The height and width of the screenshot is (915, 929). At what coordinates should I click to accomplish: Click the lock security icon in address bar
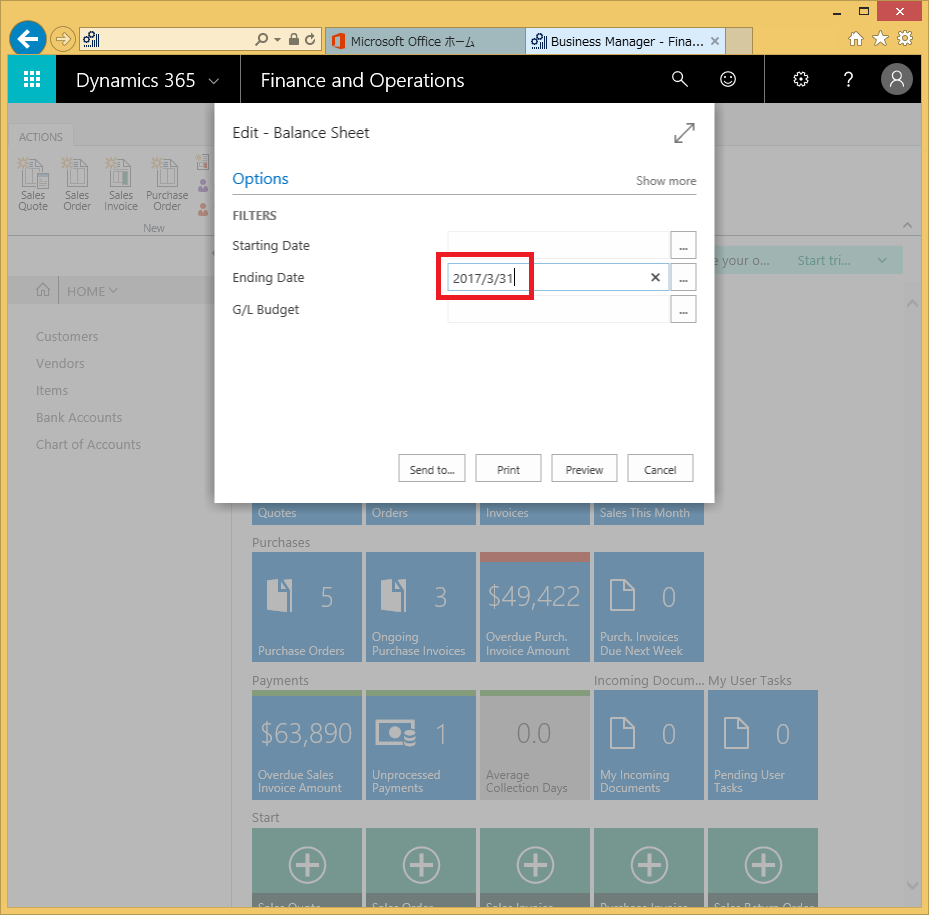pyautogui.click(x=293, y=40)
